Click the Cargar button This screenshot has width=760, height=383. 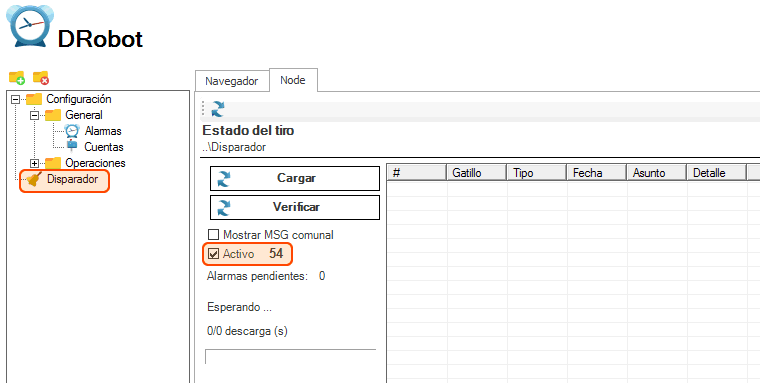point(295,178)
